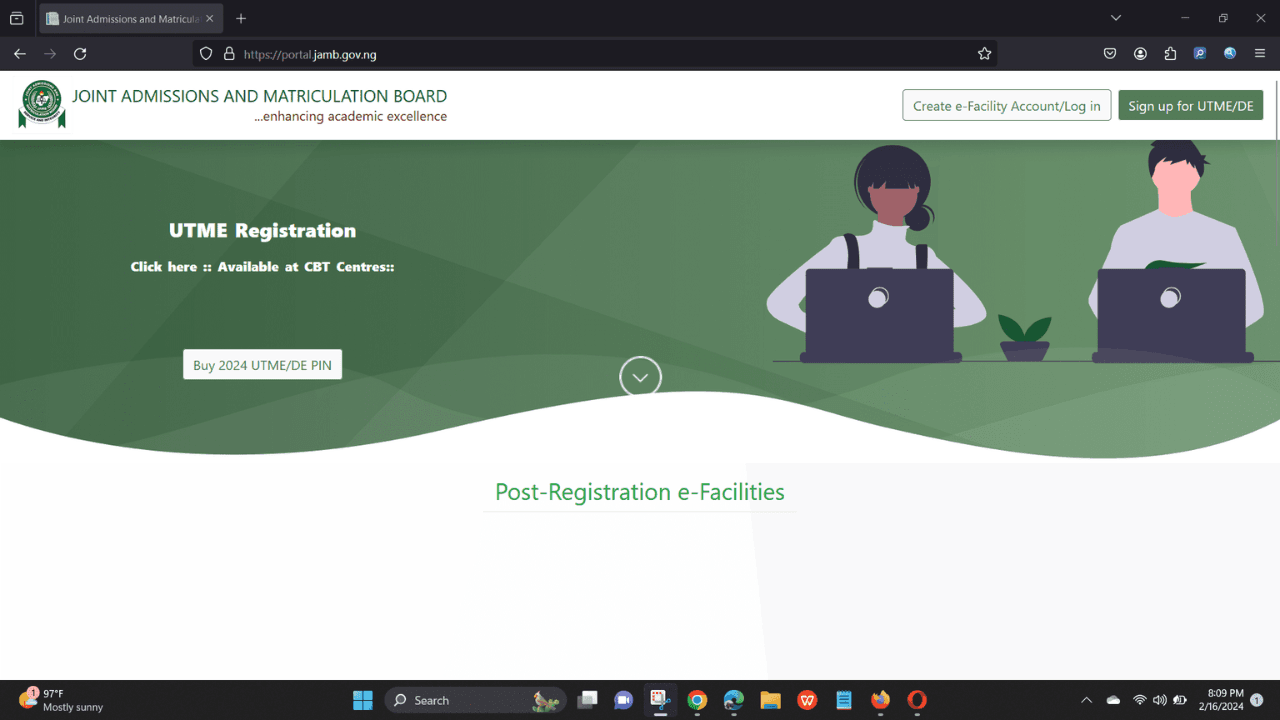Open Firefox from the taskbar

coord(880,700)
